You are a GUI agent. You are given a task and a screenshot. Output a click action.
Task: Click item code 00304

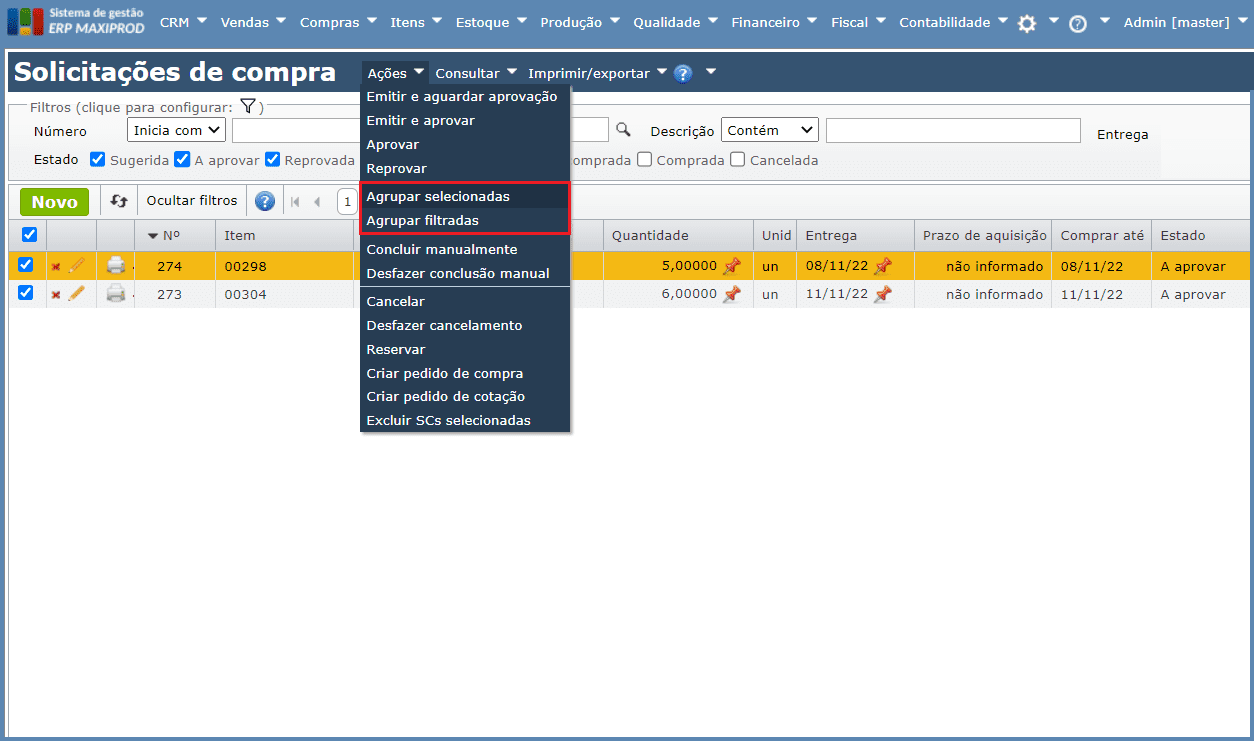pyautogui.click(x=245, y=294)
